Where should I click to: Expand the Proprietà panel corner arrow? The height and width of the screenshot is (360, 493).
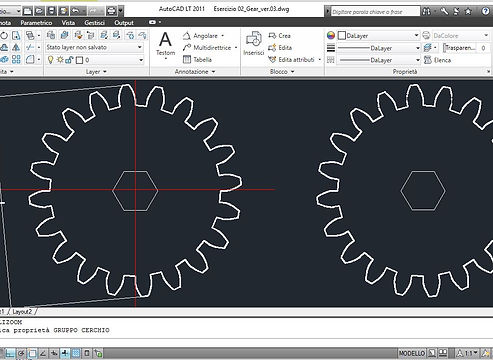[x=488, y=72]
